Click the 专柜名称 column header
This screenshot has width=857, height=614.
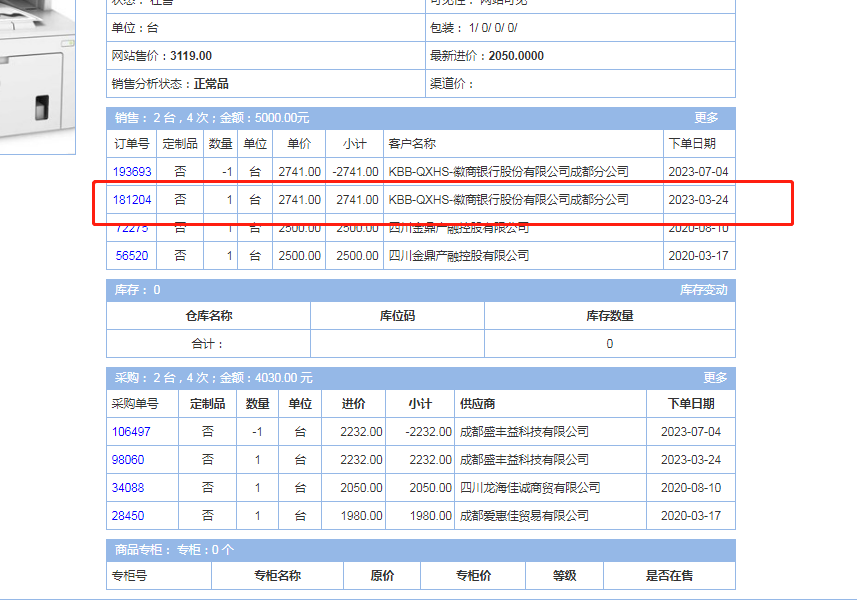coord(278,576)
